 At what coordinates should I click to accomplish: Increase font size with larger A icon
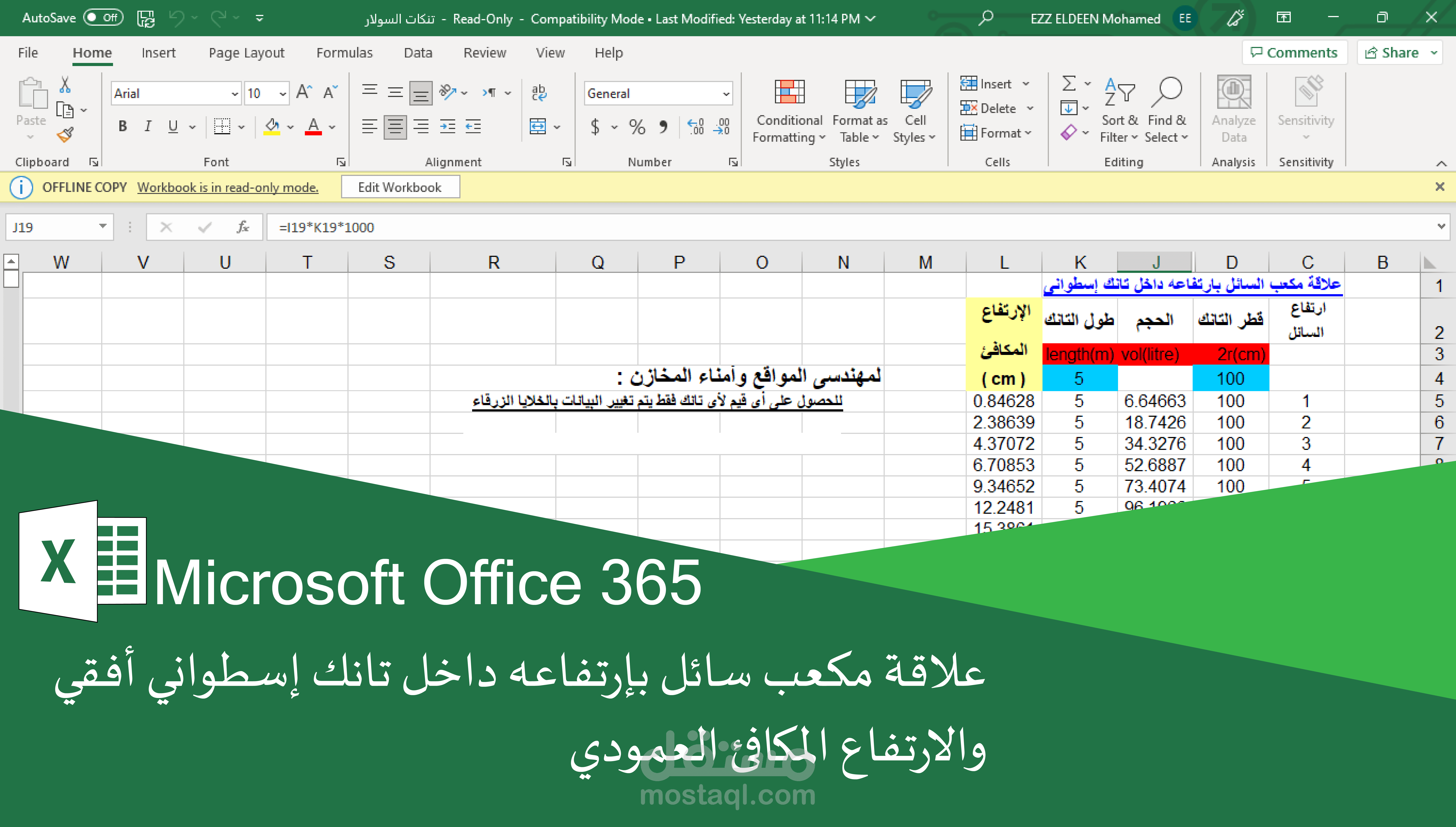(304, 92)
